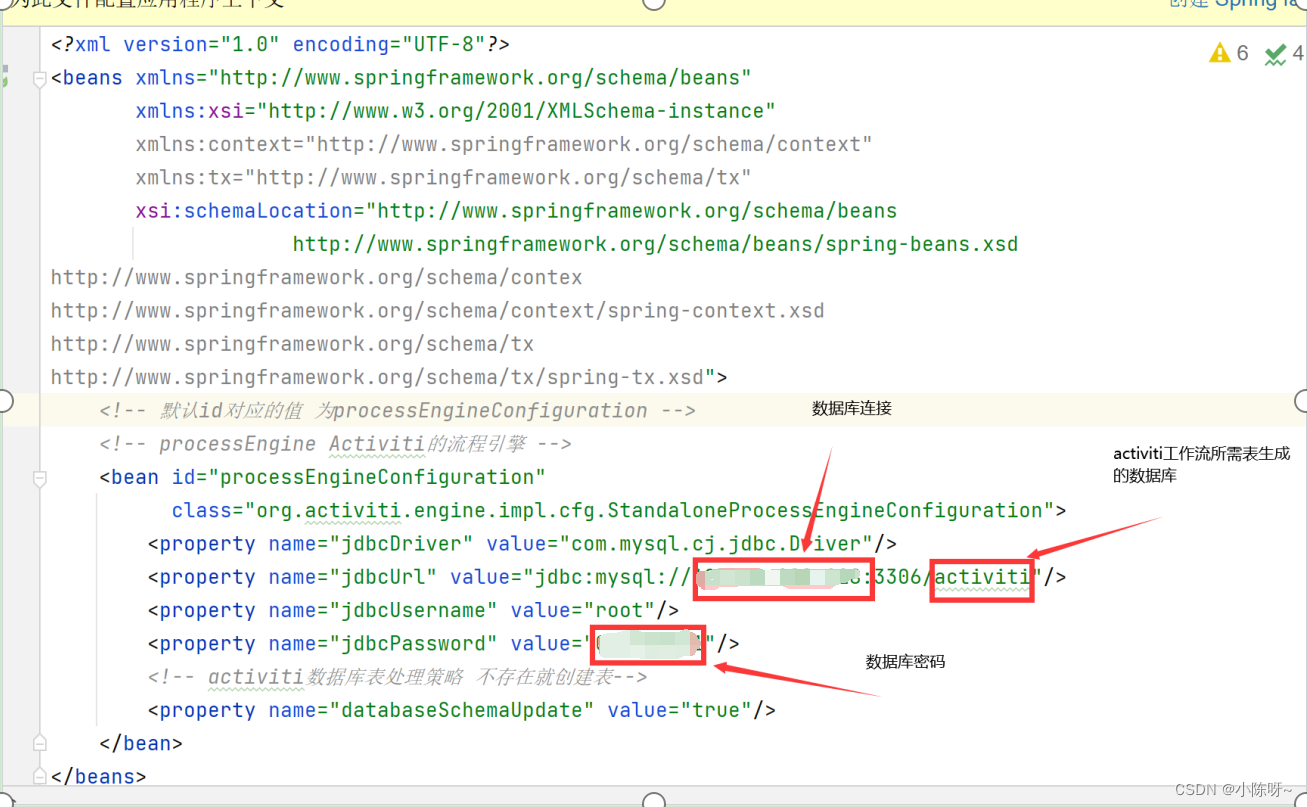Click the closing </beans> tag

[99, 776]
